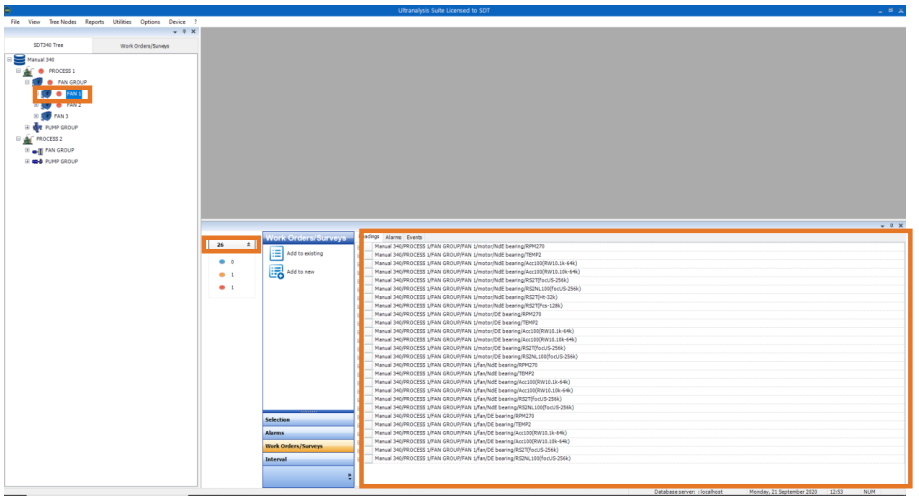Click the Add to new survey icon
The image size is (919, 501).
[x=276, y=272]
